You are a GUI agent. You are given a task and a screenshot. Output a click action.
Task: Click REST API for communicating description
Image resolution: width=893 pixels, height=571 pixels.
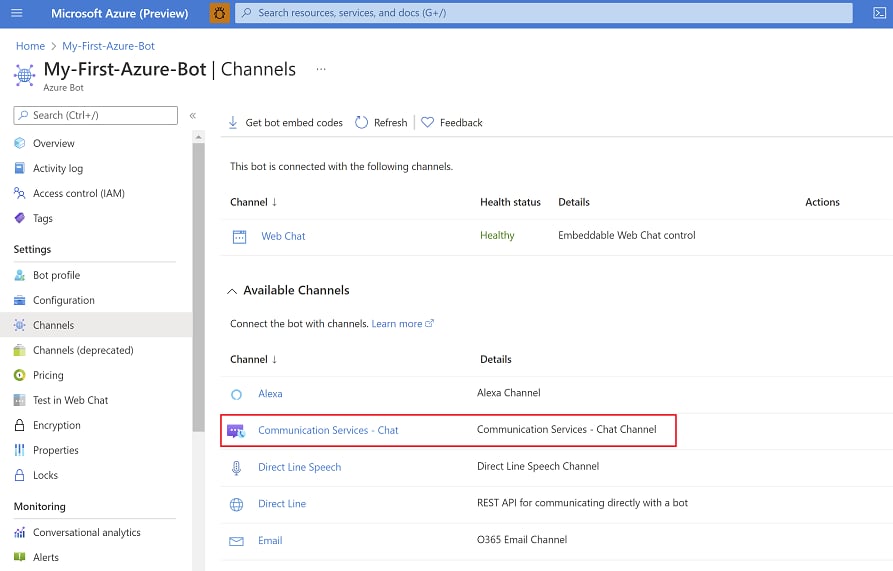point(582,503)
